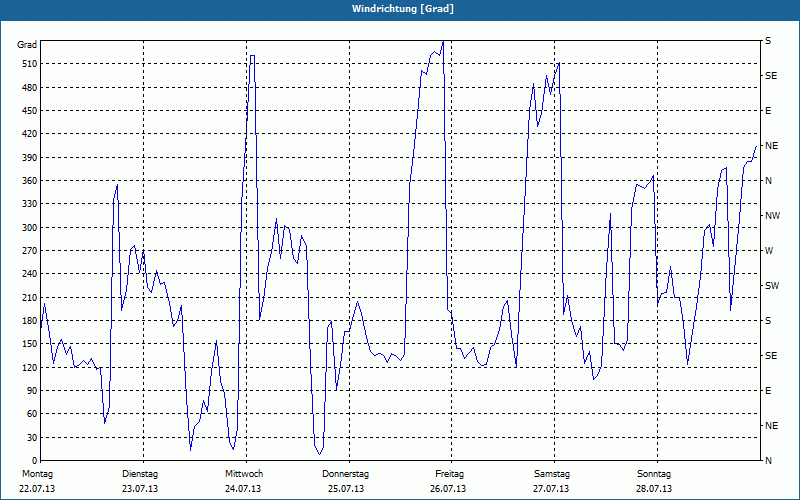
Task: Click the 22.07.13 date label
Action: (x=37, y=489)
